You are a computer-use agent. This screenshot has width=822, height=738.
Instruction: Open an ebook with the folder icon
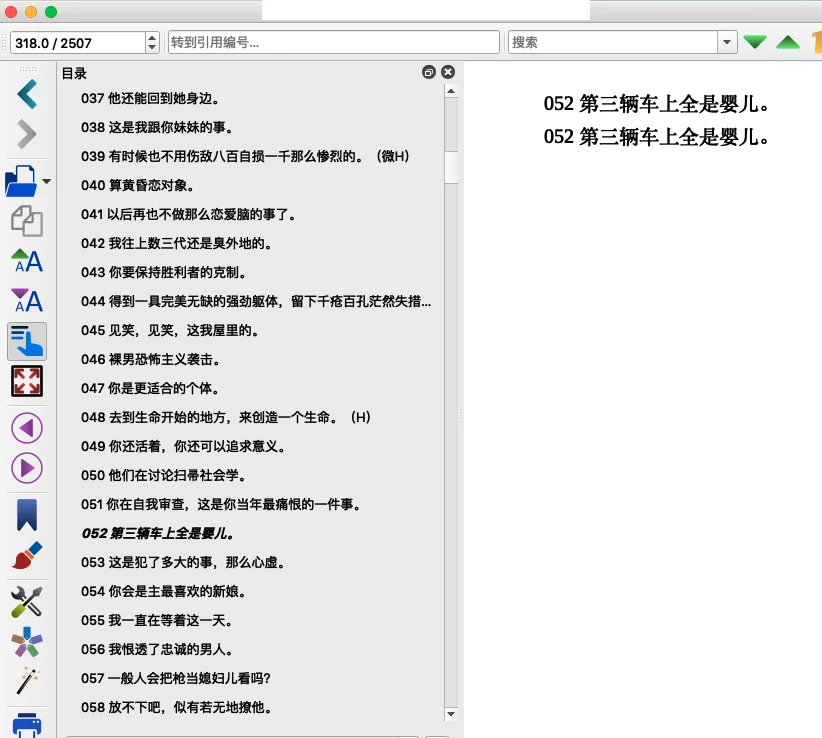coord(20,181)
